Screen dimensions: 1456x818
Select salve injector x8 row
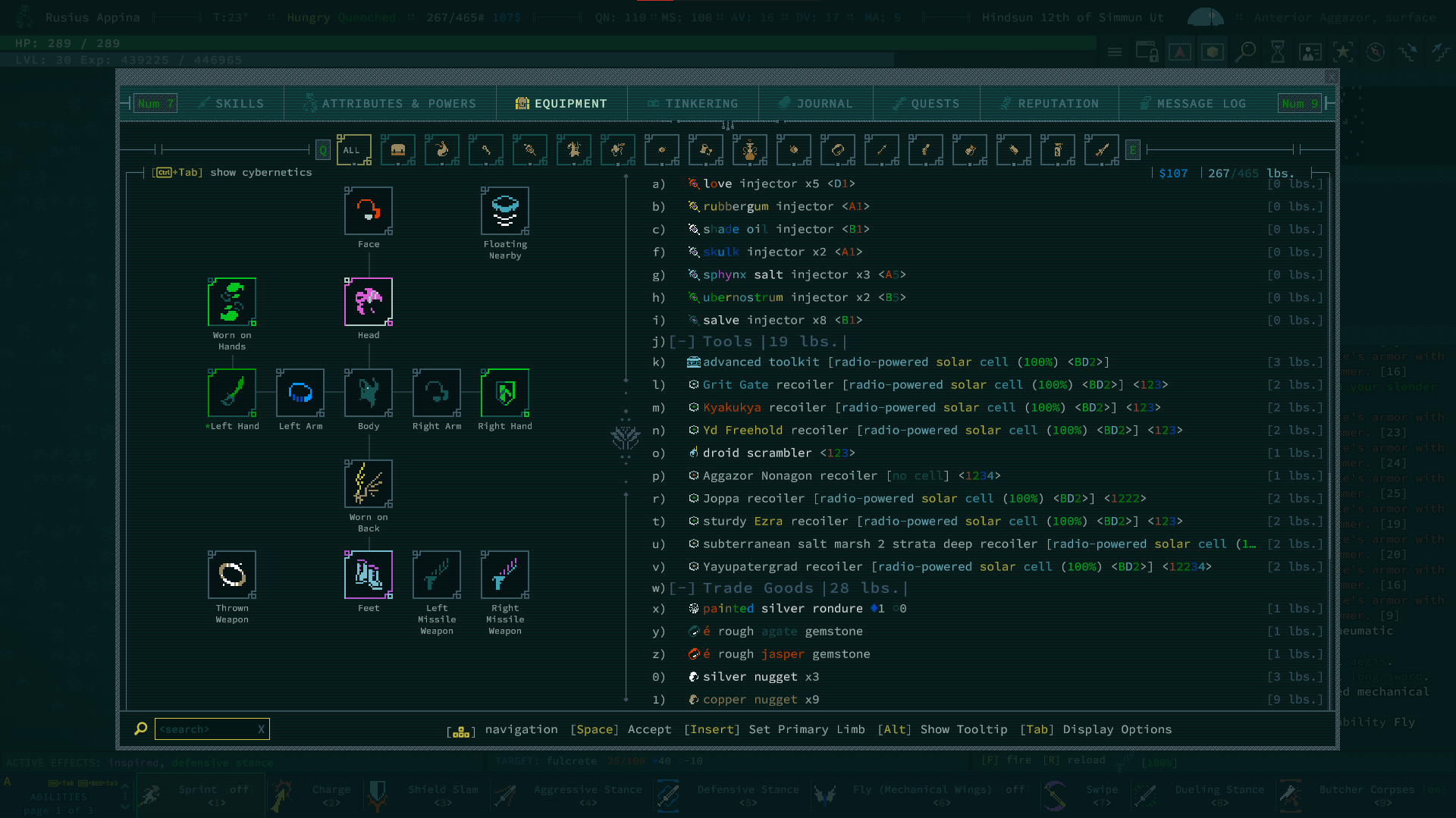pyautogui.click(x=987, y=321)
